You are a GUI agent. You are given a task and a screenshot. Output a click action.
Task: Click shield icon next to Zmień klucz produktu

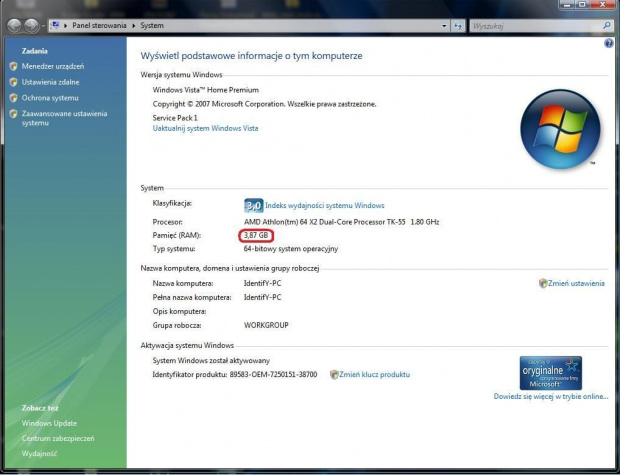[334, 375]
